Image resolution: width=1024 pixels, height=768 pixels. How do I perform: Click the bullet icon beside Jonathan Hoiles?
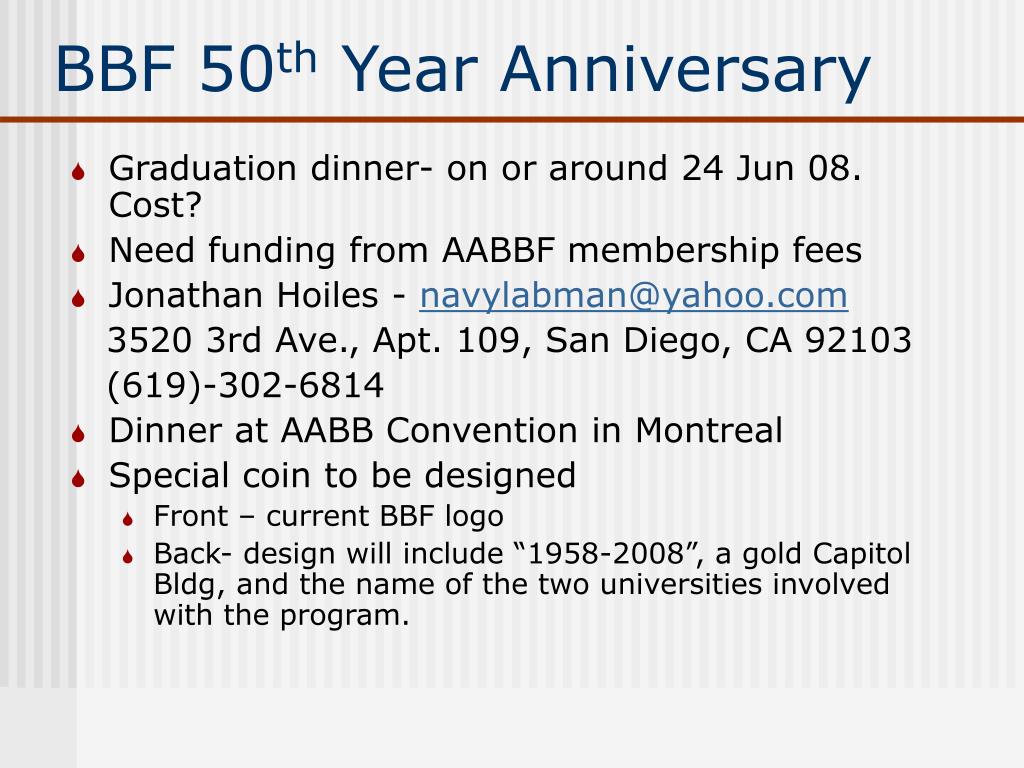pos(79,298)
